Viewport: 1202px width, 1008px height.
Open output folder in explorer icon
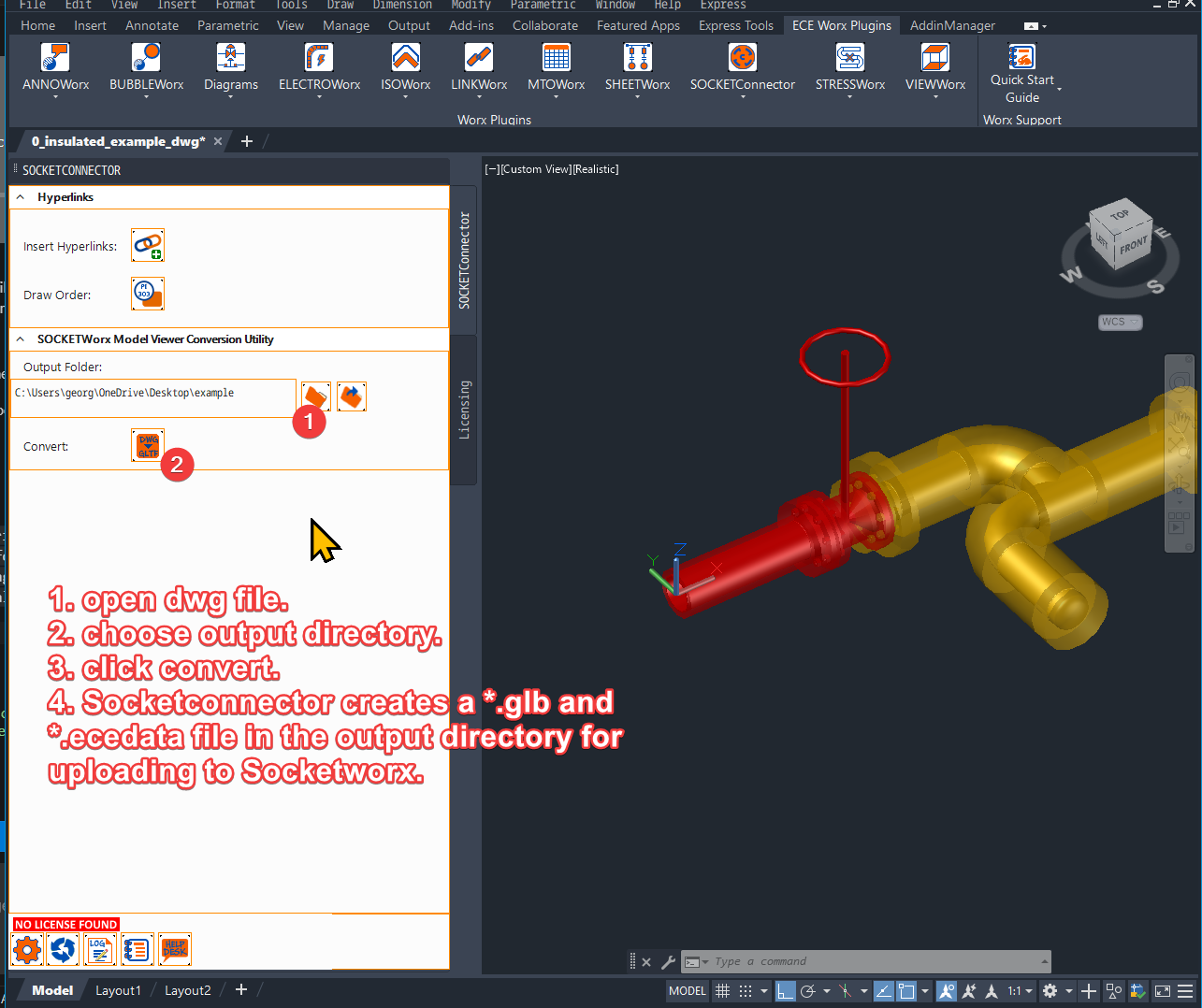351,396
